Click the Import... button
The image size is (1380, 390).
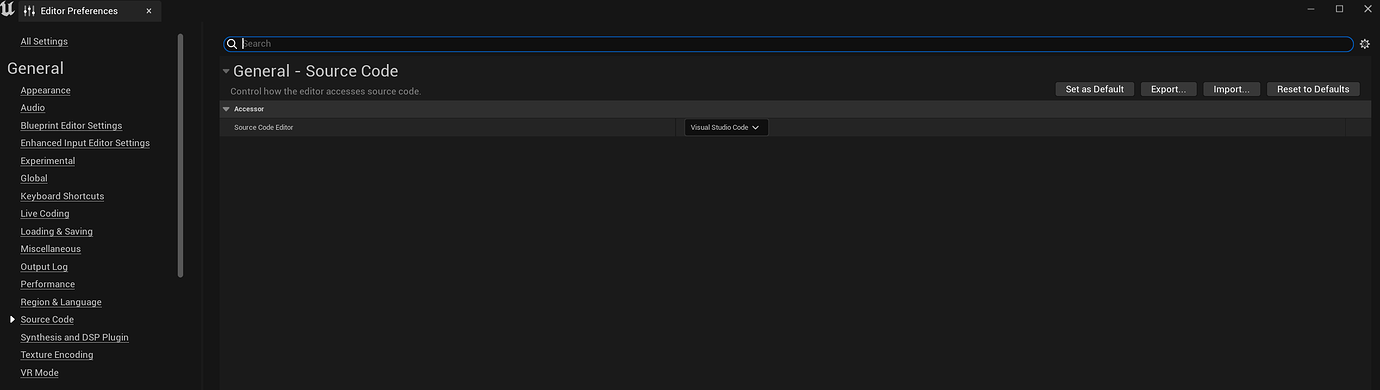[1231, 89]
